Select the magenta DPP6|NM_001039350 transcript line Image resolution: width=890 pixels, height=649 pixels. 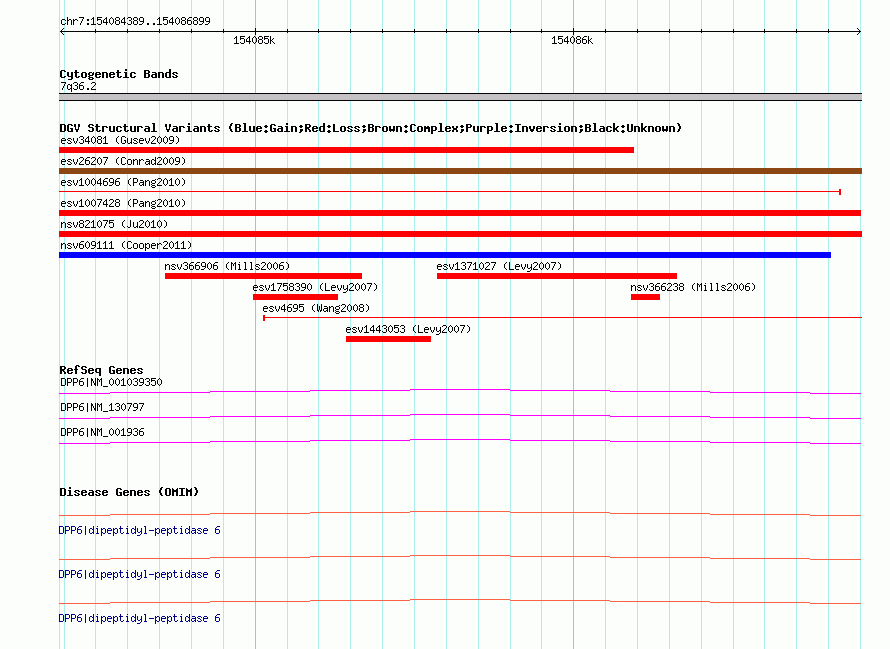coord(460,391)
